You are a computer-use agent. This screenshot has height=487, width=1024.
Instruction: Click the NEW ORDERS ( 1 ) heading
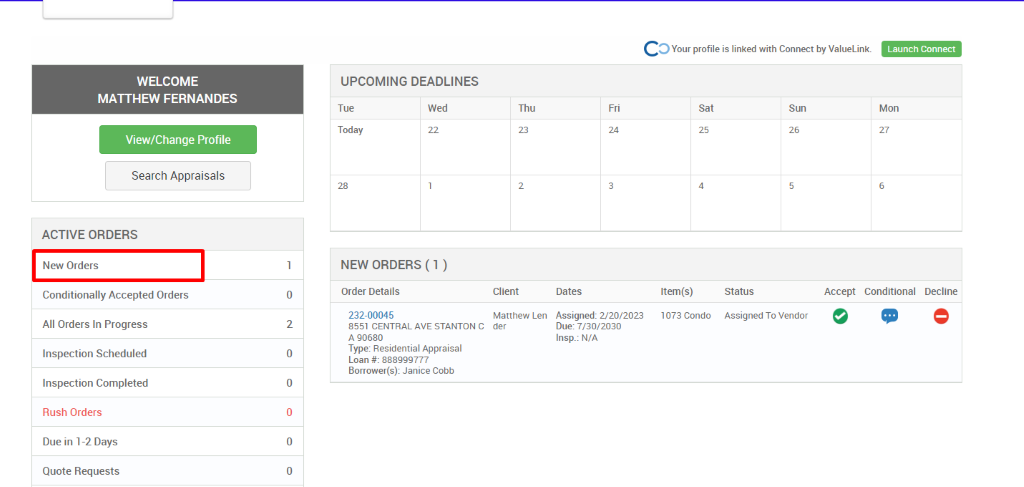point(394,264)
